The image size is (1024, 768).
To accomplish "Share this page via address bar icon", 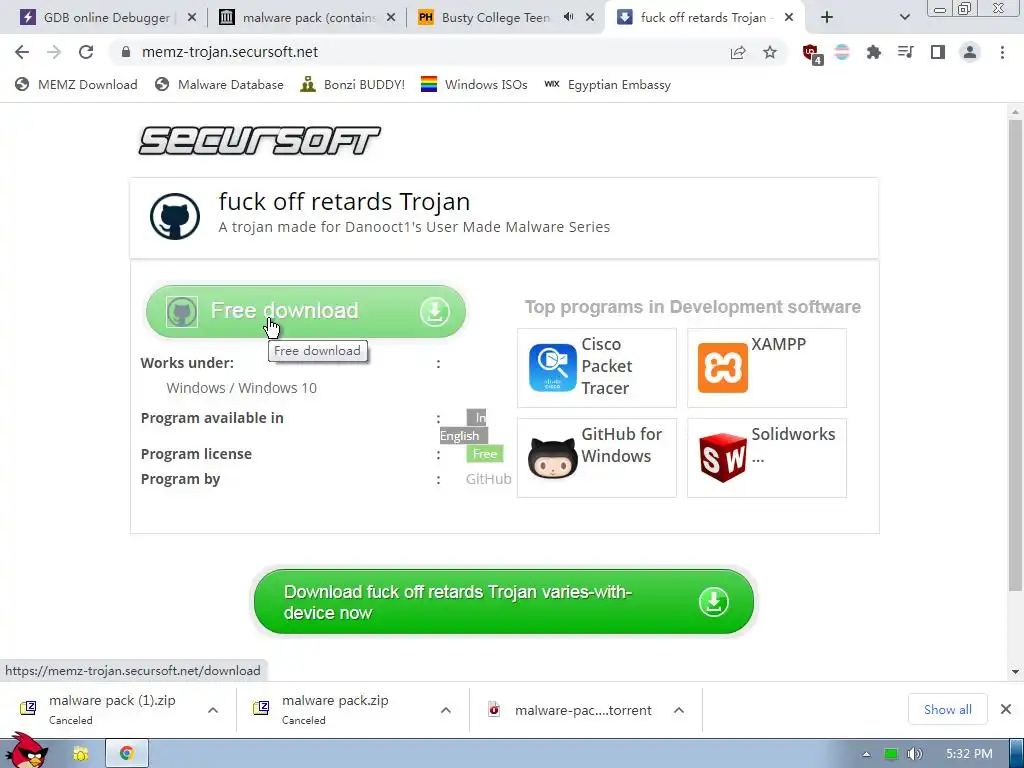I will [738, 52].
